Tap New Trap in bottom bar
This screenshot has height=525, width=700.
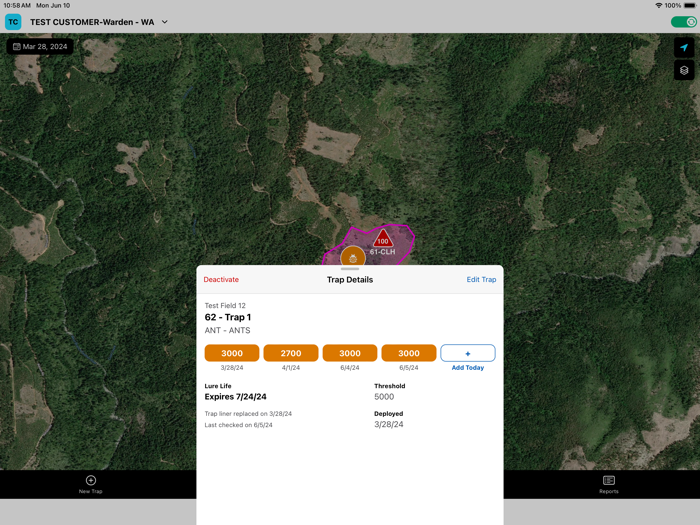click(91, 484)
